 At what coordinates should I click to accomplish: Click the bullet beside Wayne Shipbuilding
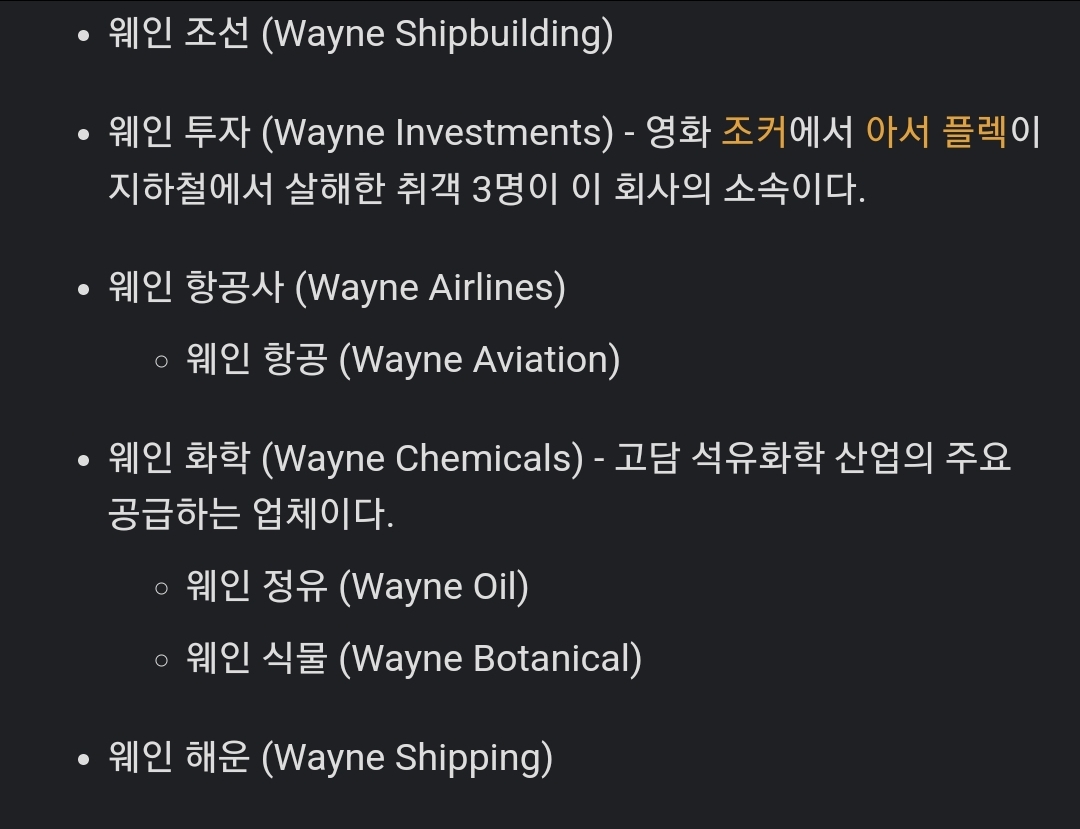pyautogui.click(x=84, y=35)
